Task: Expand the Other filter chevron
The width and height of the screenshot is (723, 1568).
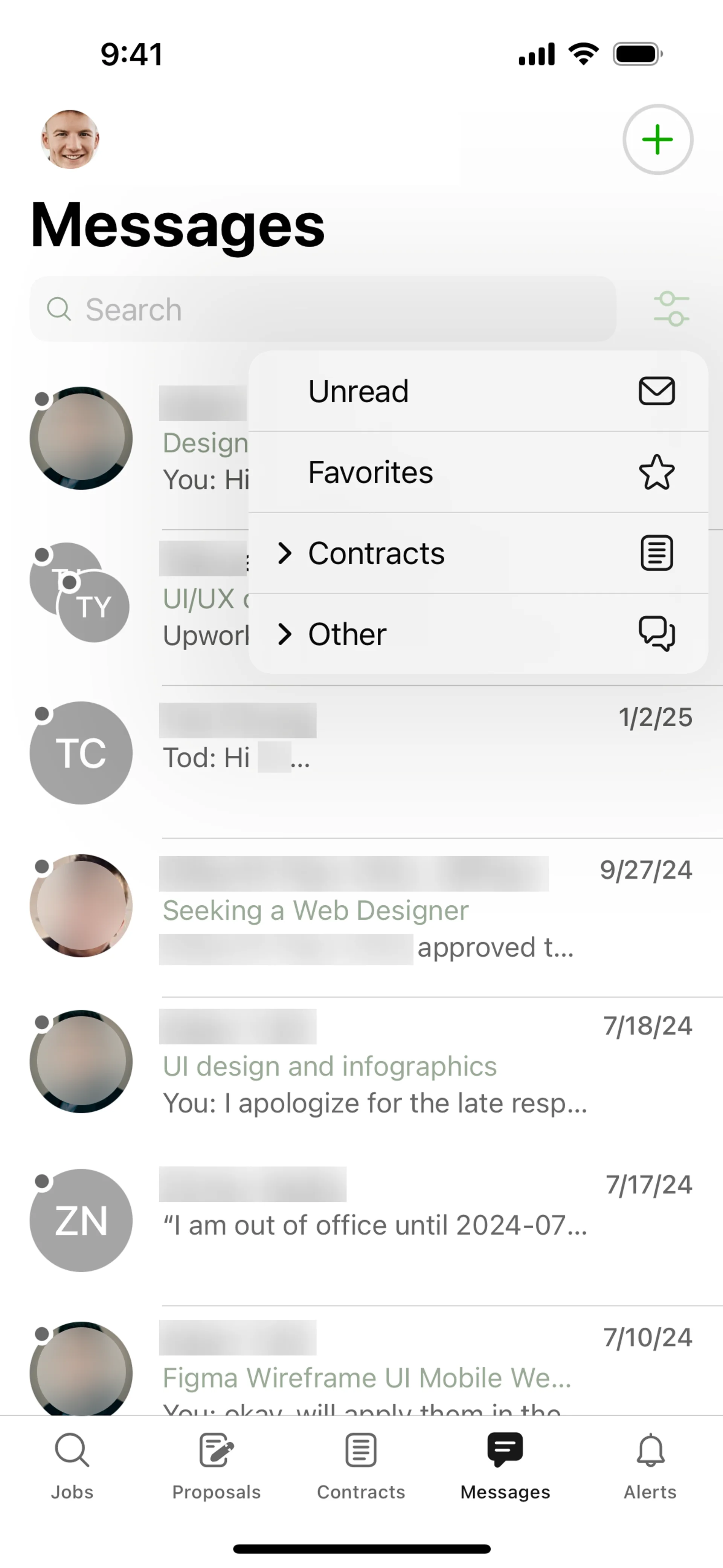Action: (x=284, y=634)
